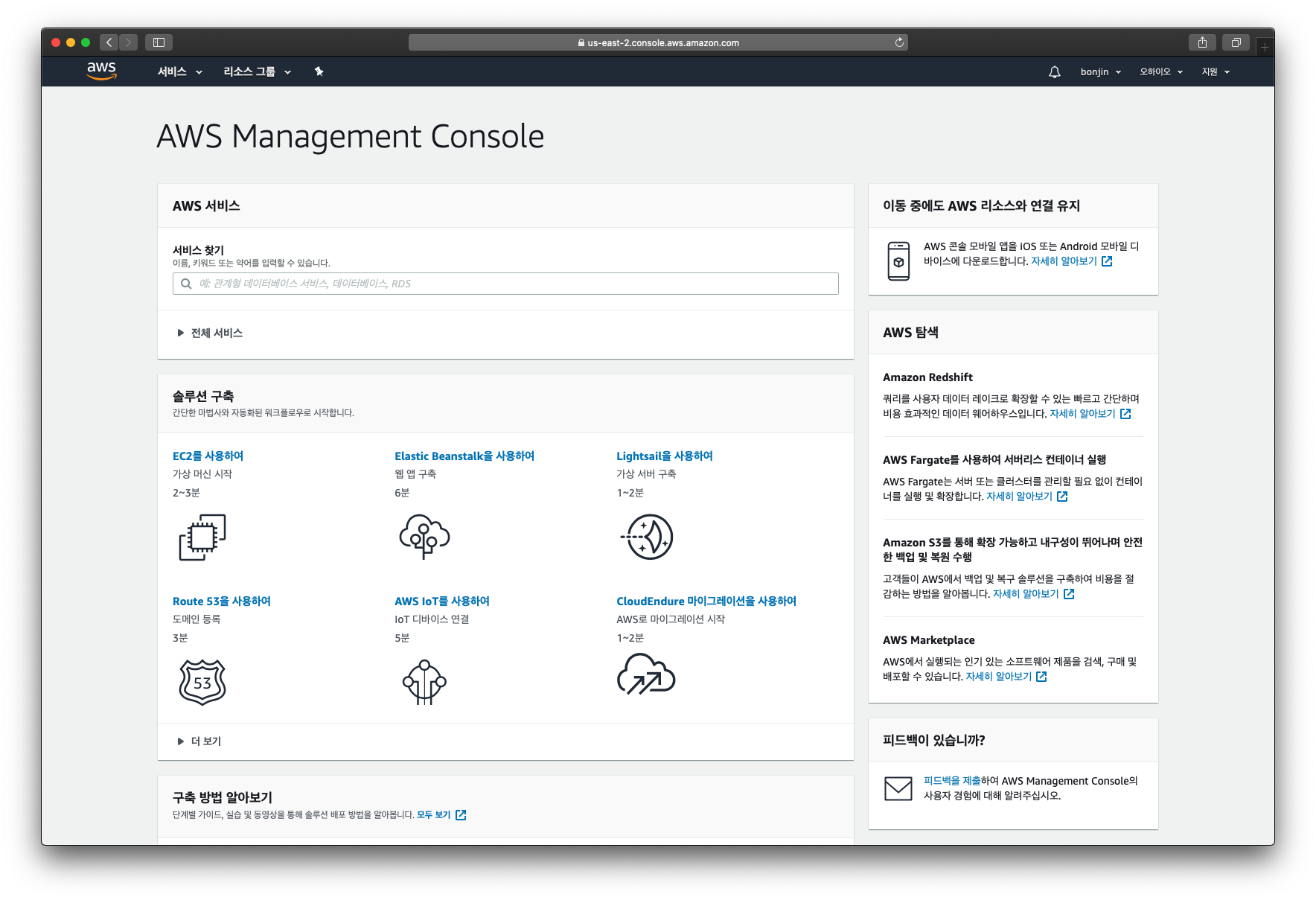Click 자세히 알아보기 under AWS Marketplace
The image size is (1316, 900).
(998, 677)
